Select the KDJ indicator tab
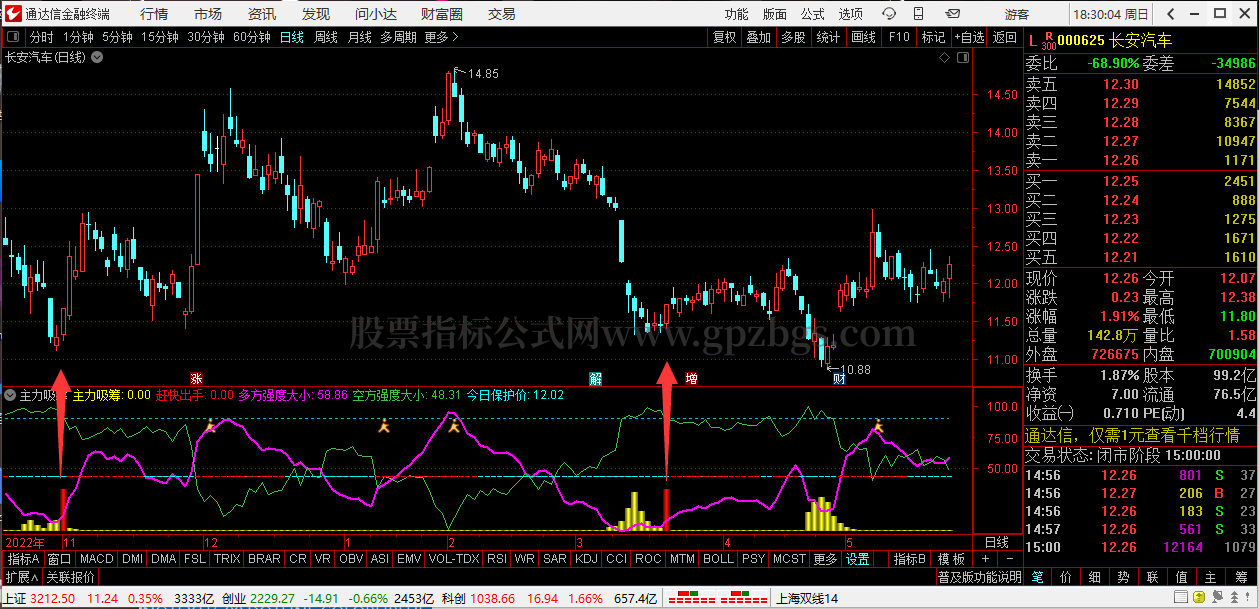The height and width of the screenshot is (609, 1259). click(586, 559)
